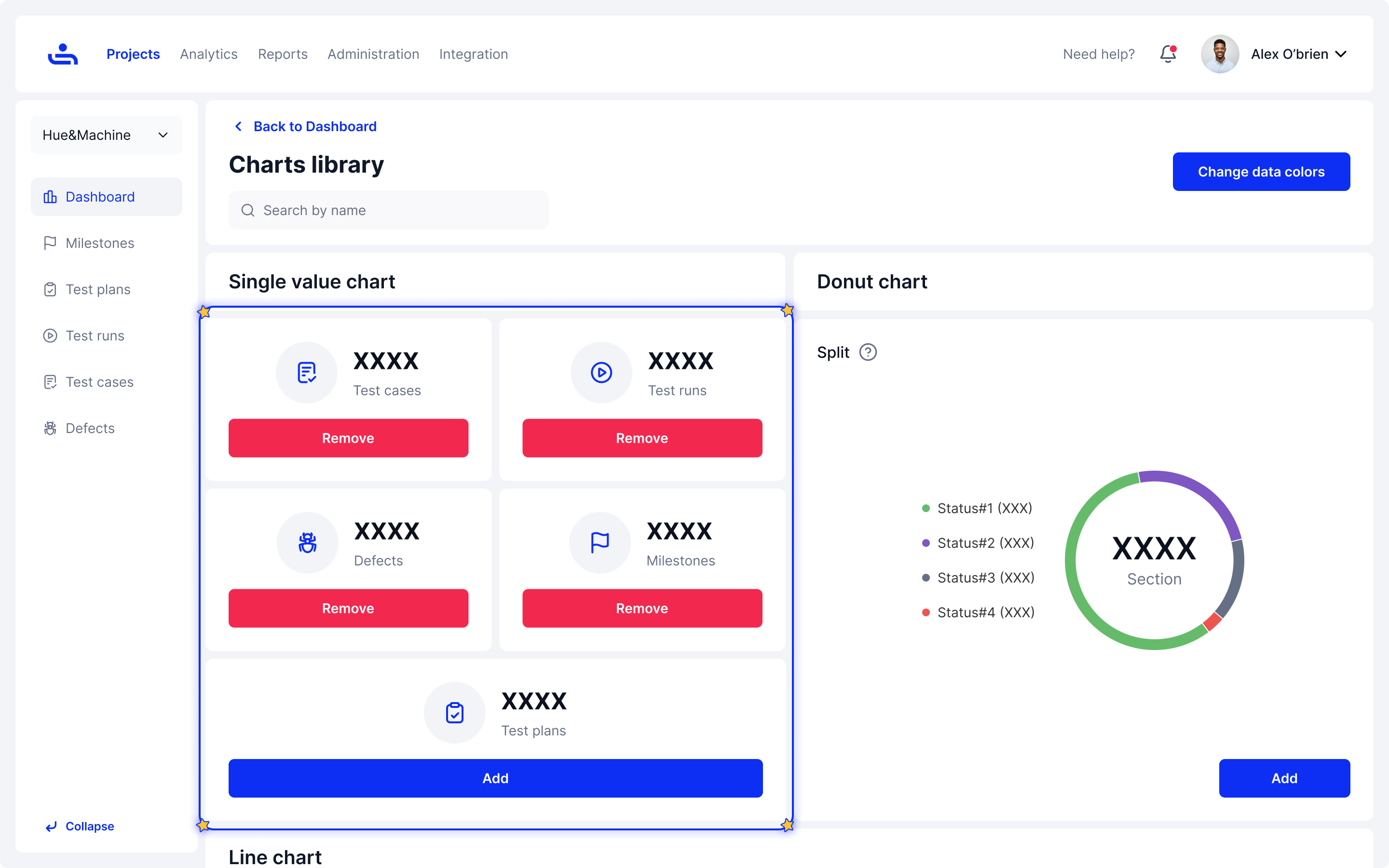Open Defects from the sidebar

point(106,428)
